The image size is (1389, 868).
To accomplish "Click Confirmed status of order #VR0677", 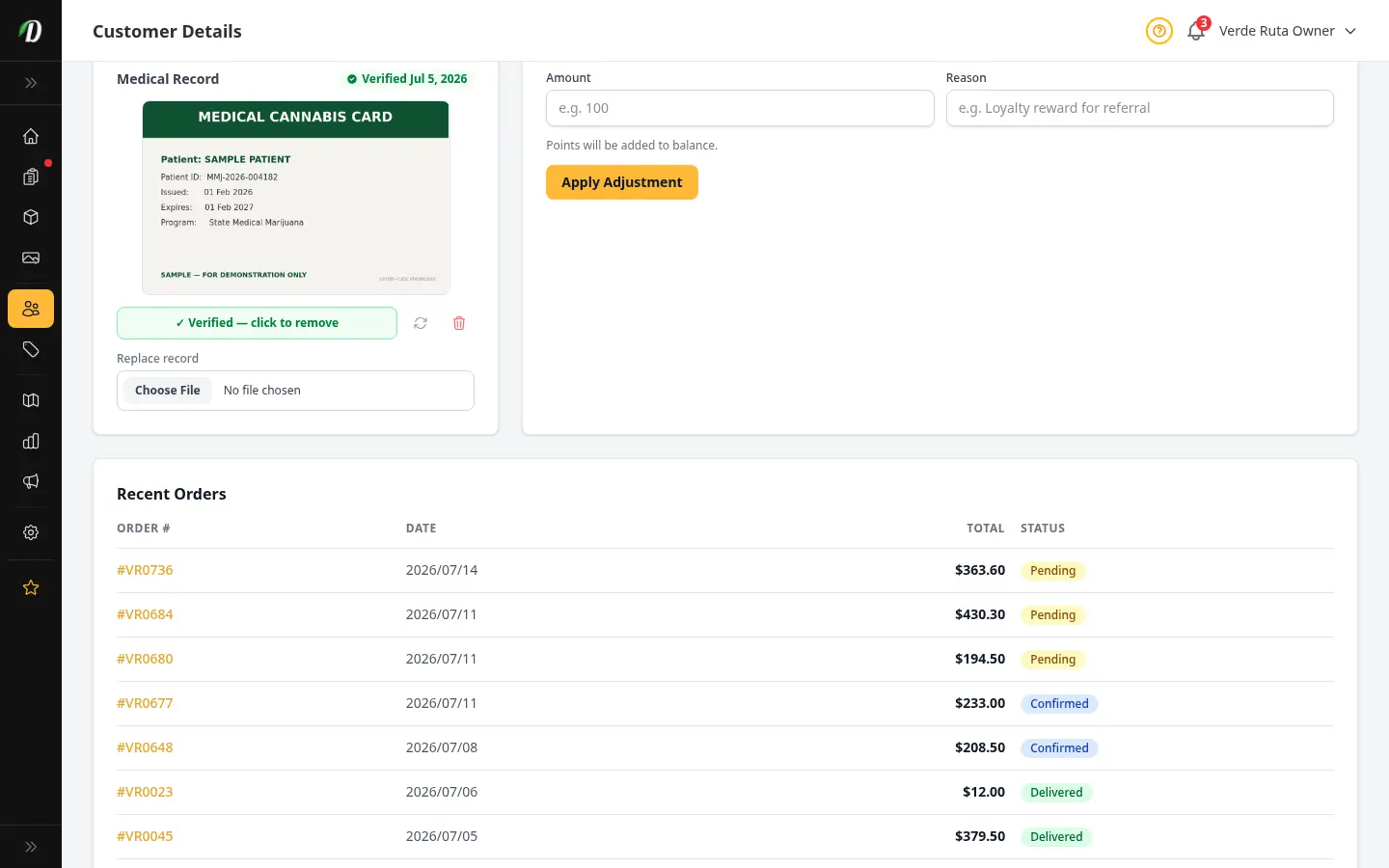I will click(1059, 704).
